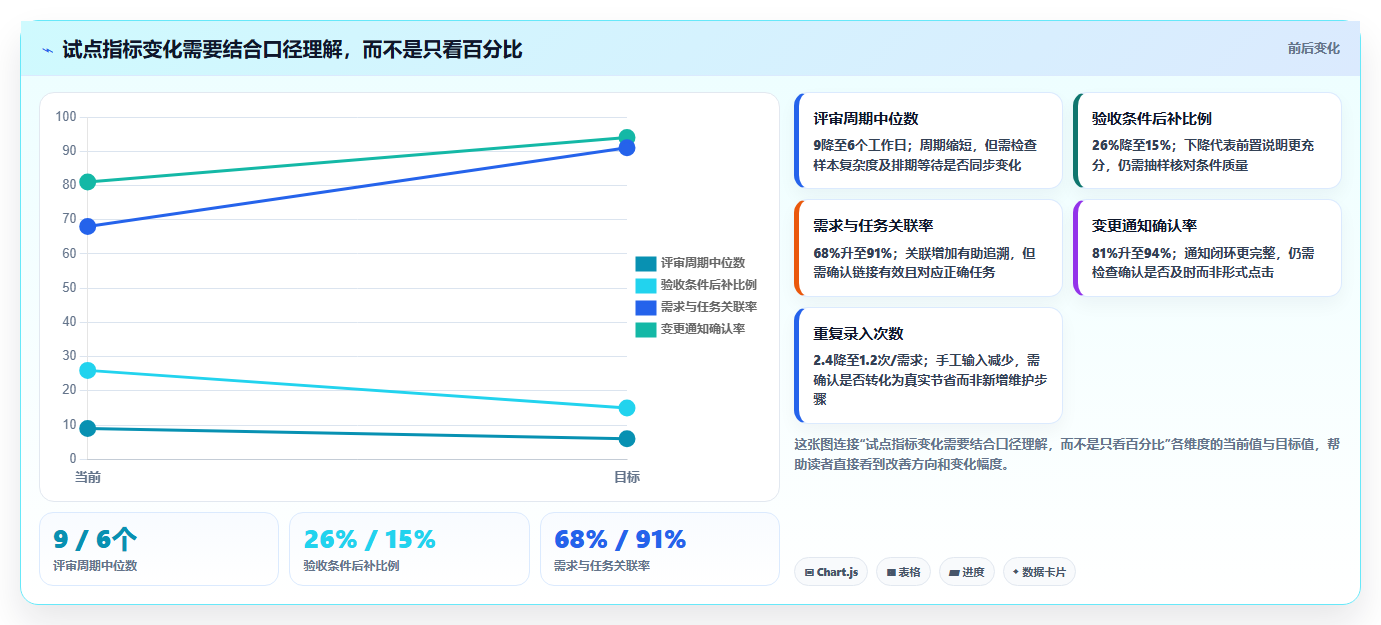Toggle 评审周期中位数 legend color box
This screenshot has width=1381, height=625.
646,263
